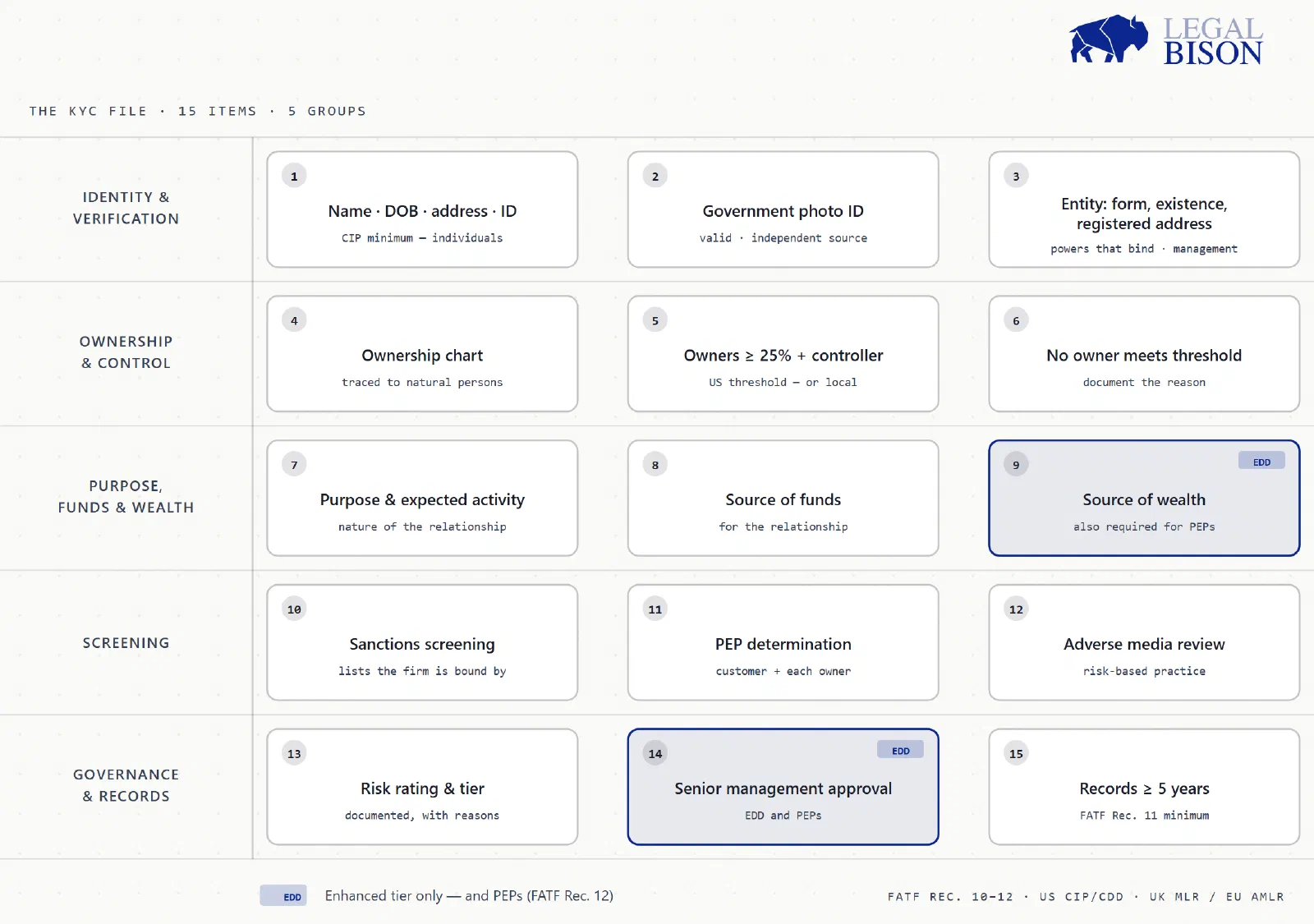Open the Records ≥ 5 years card

[x=1144, y=787]
